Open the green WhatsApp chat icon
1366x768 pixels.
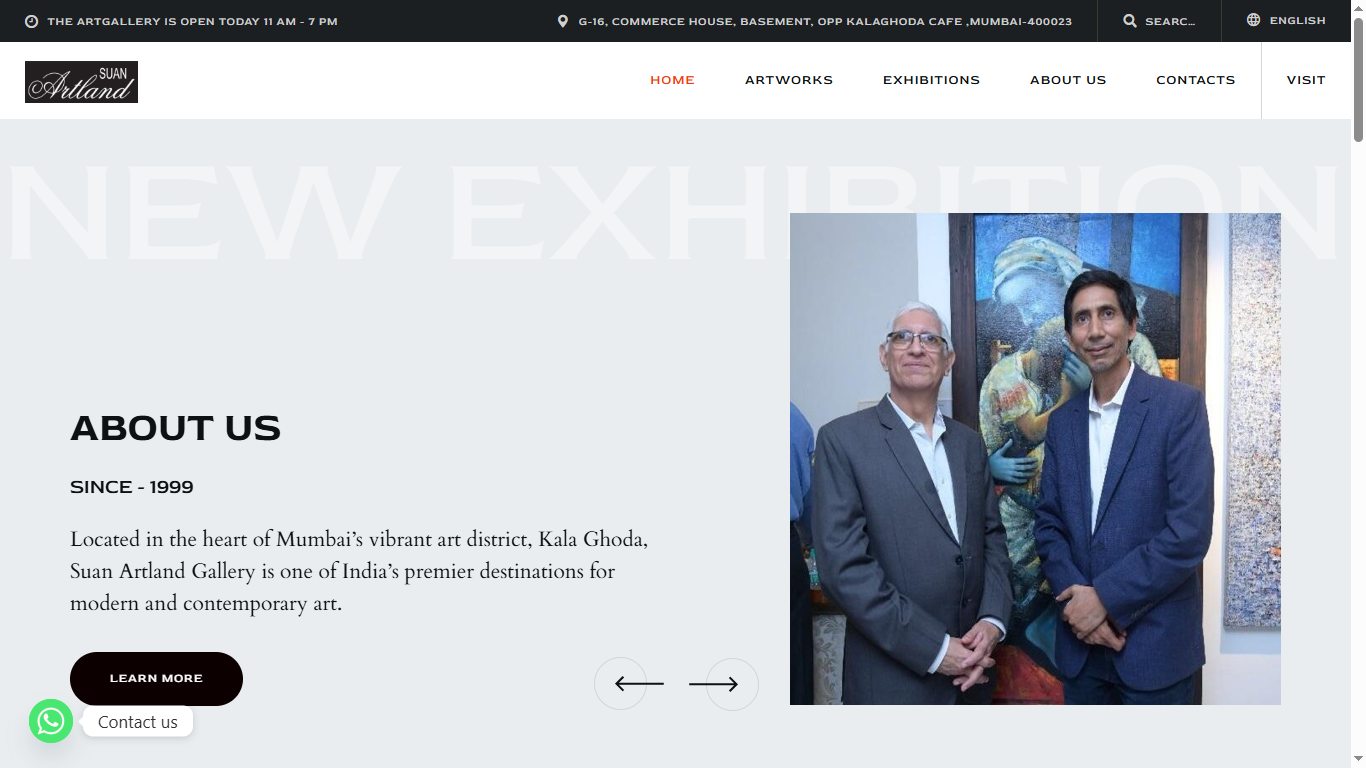[51, 721]
